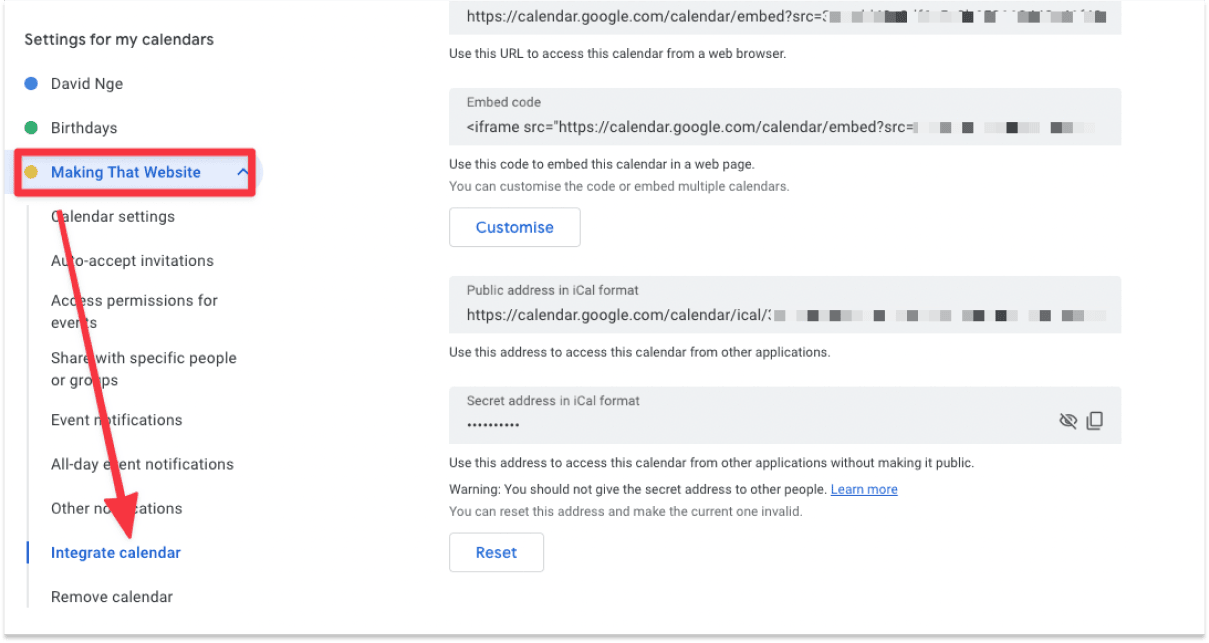Click the blue dot beside David Nge

click(33, 84)
